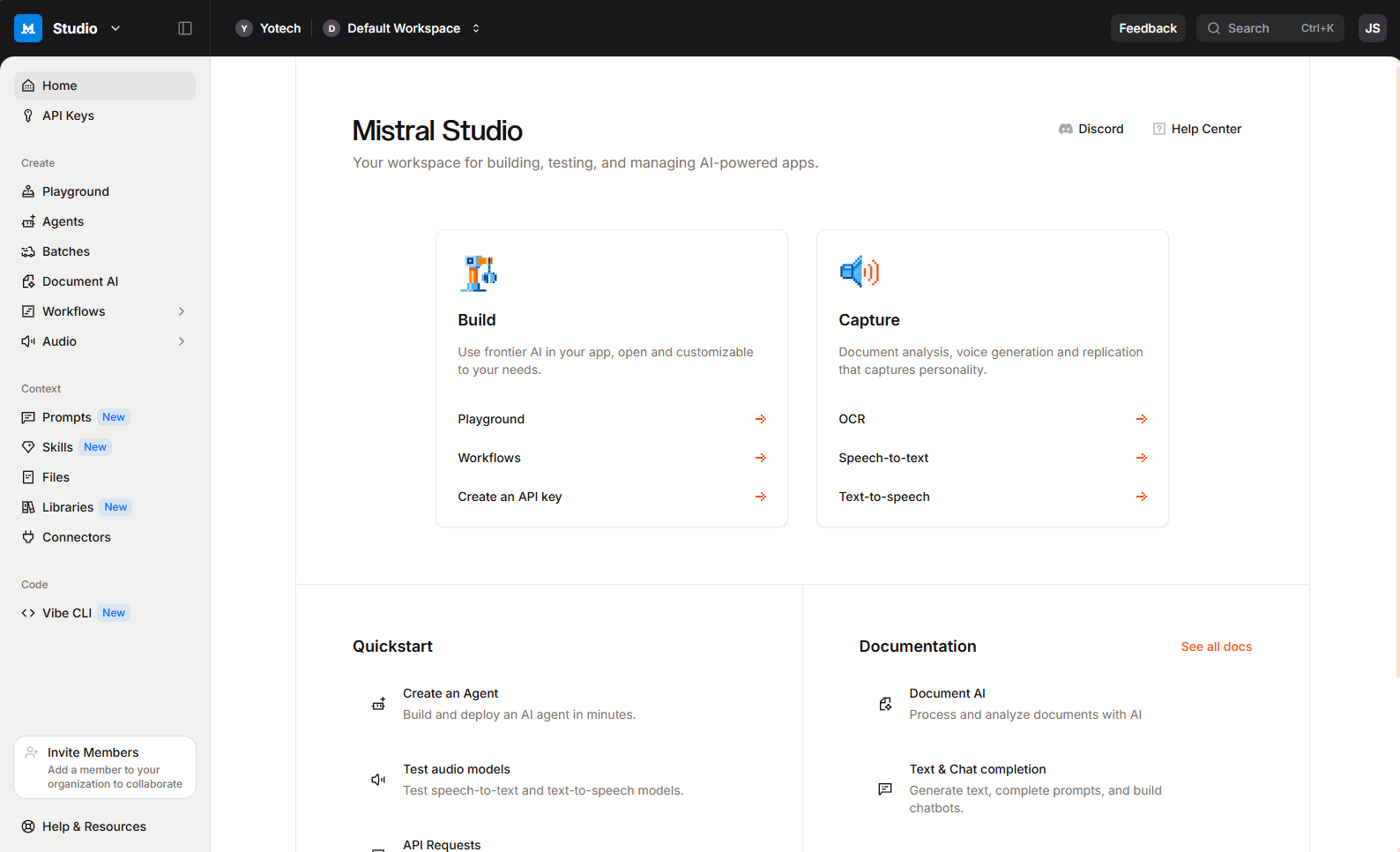Click the Feedback button
1400x852 pixels.
pos(1148,28)
